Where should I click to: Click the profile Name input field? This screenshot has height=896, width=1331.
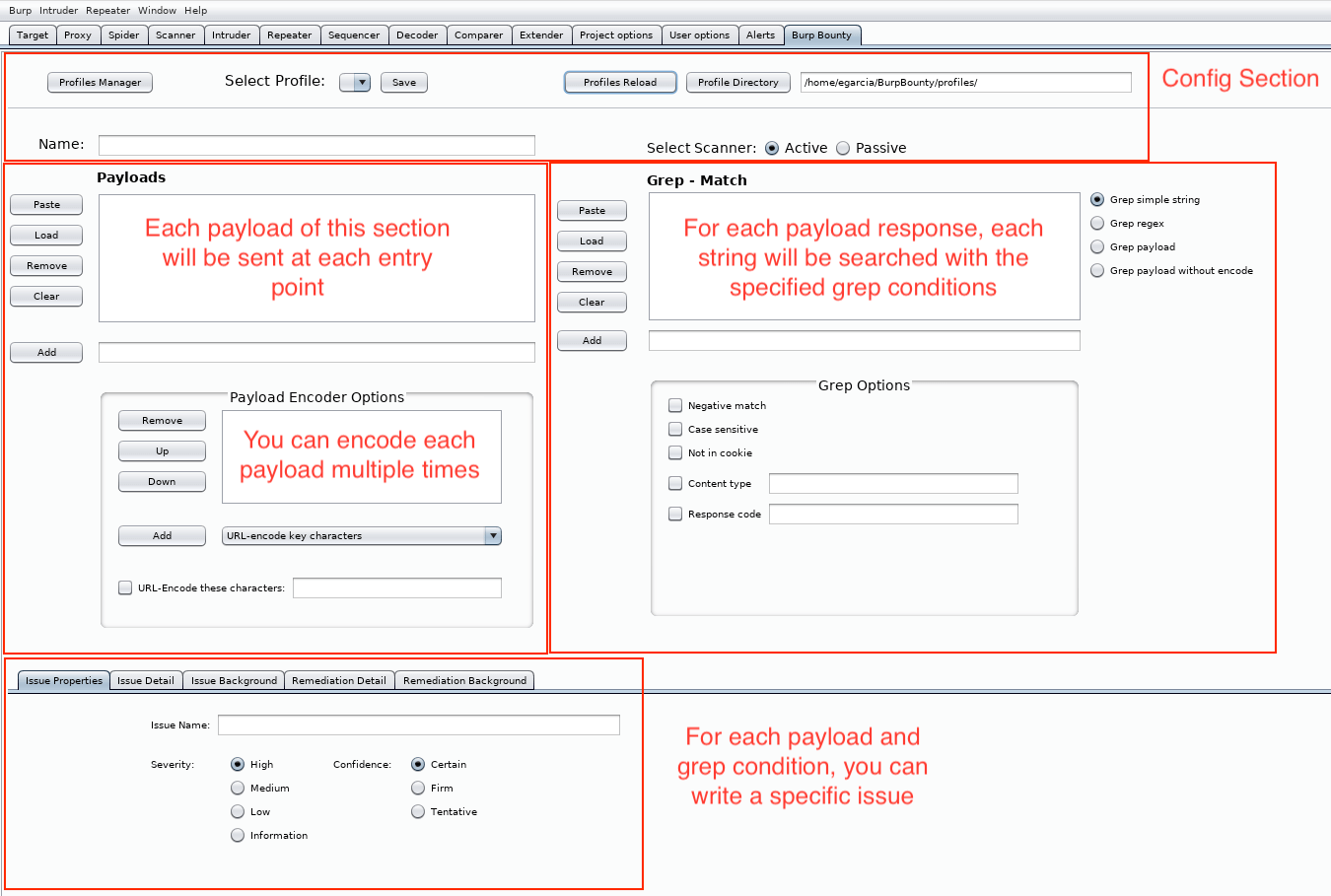[316, 145]
